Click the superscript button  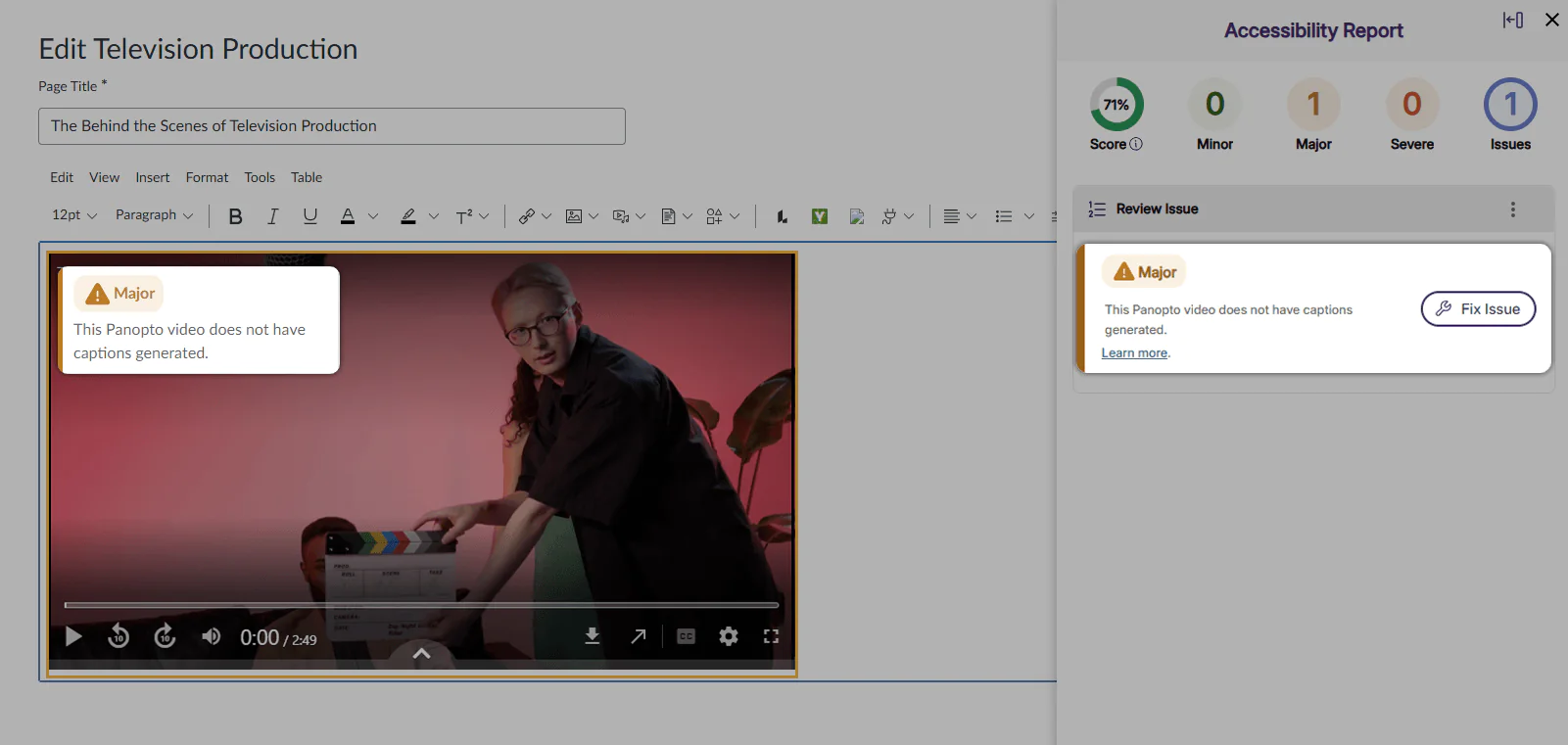click(464, 216)
